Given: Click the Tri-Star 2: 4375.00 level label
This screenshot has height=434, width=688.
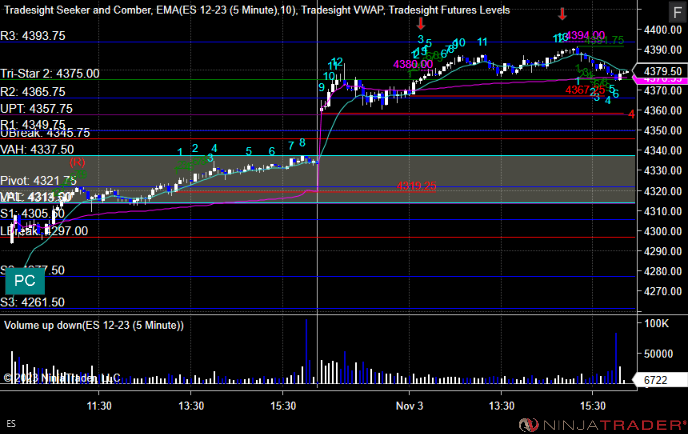Looking at the screenshot, I should click(50, 74).
